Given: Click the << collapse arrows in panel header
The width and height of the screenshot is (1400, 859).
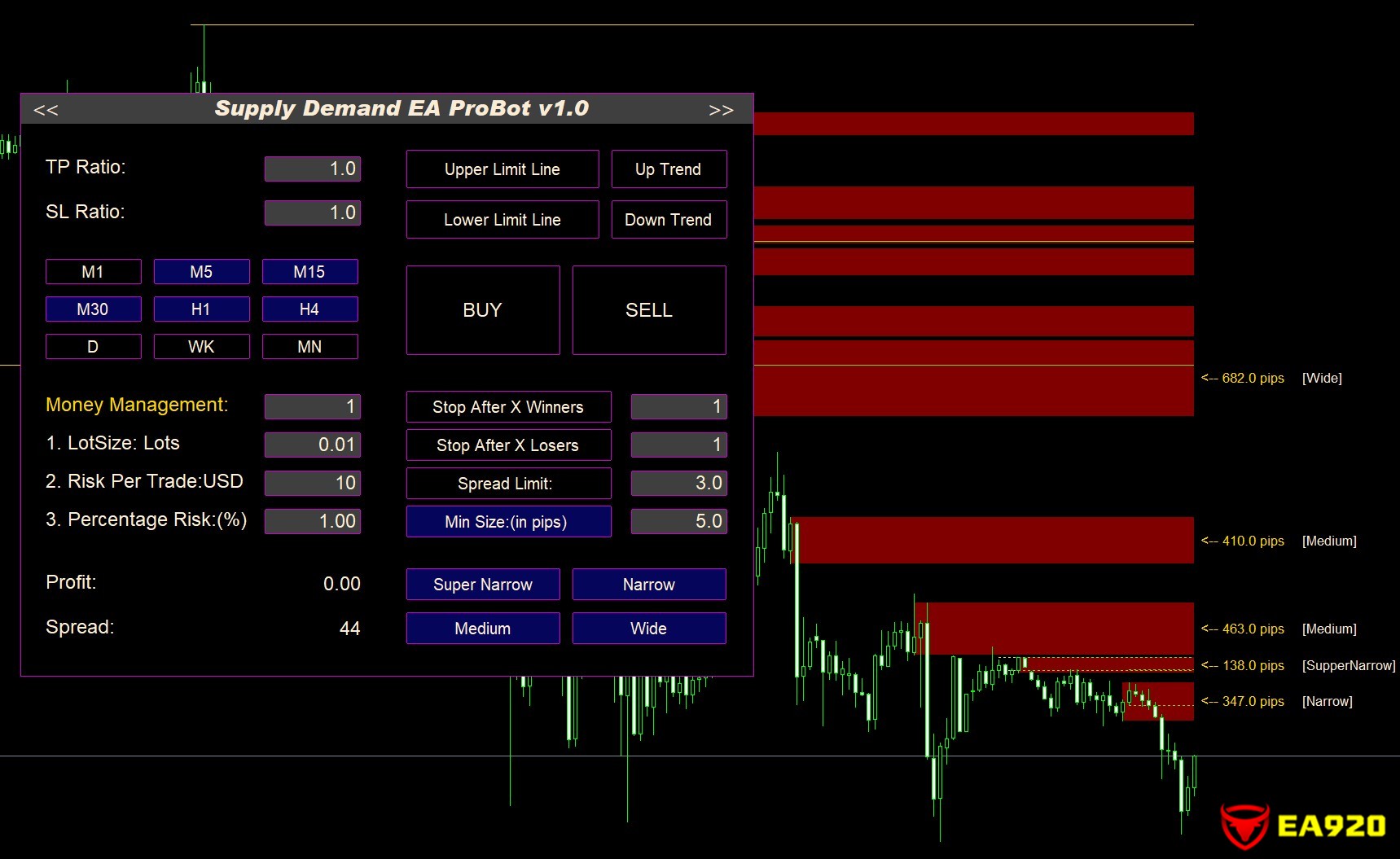Looking at the screenshot, I should (x=46, y=110).
